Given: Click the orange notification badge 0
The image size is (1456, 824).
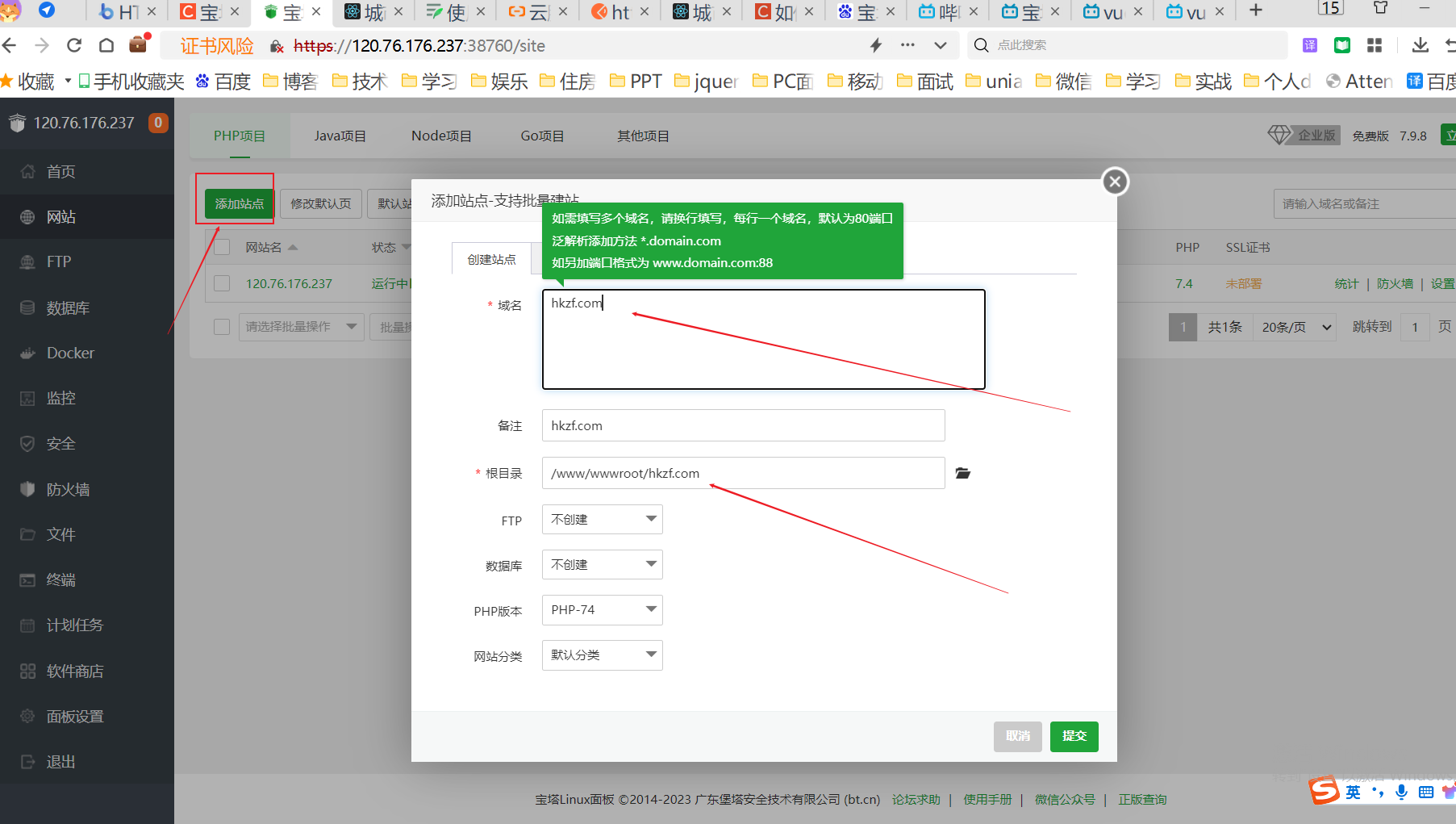Looking at the screenshot, I should (158, 123).
